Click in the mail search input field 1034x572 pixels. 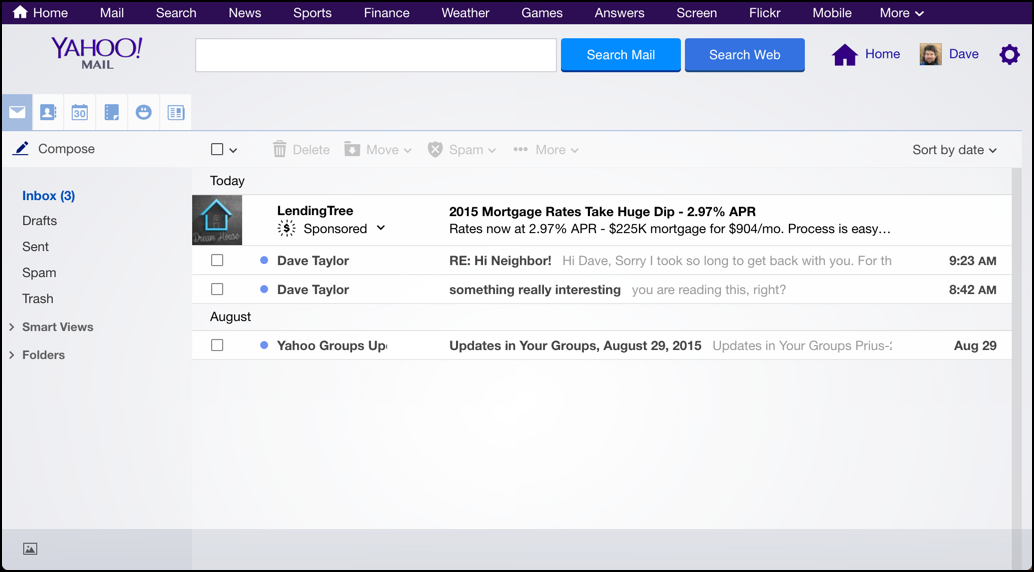(x=376, y=55)
